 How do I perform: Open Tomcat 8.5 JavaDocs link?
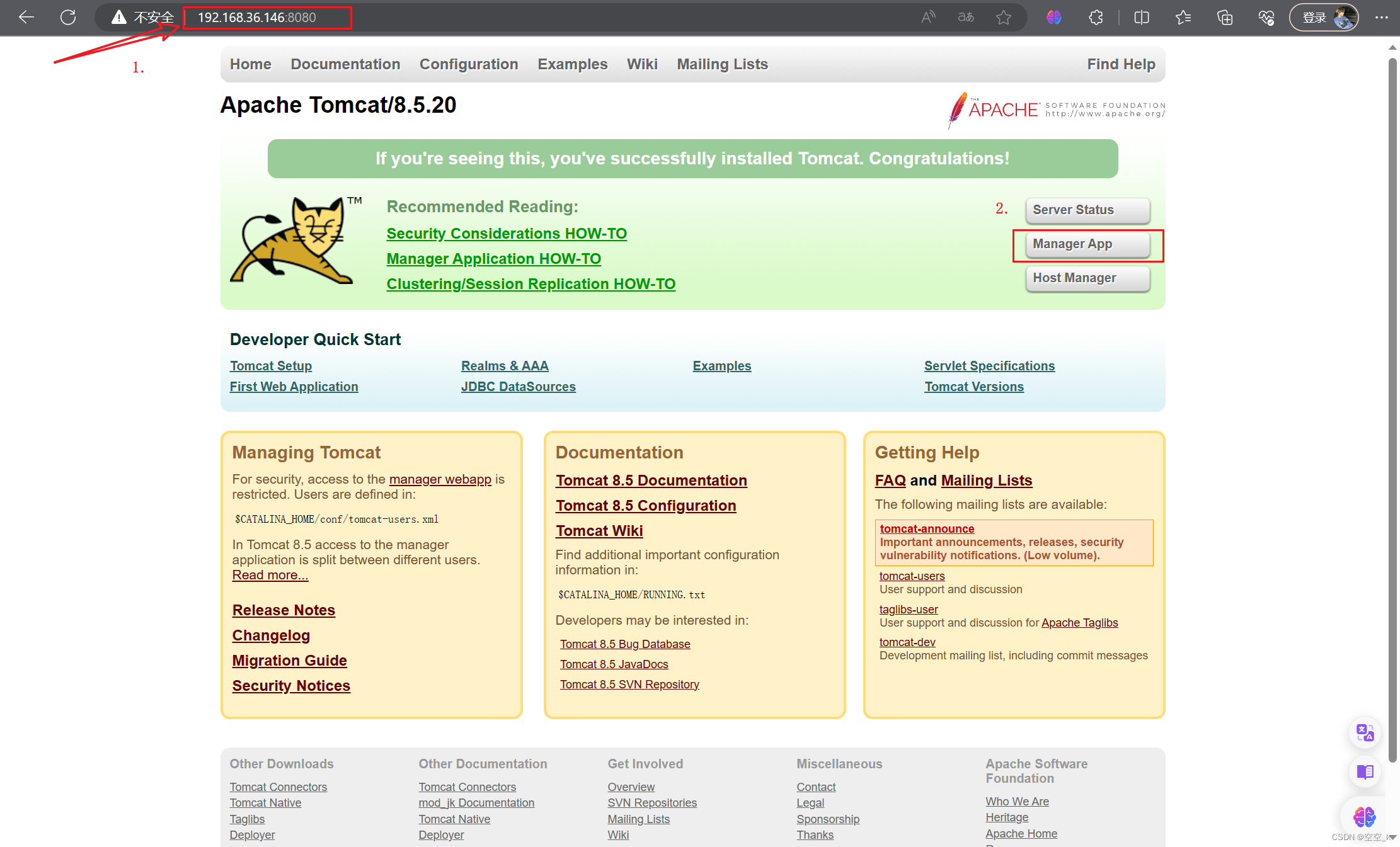tap(614, 664)
